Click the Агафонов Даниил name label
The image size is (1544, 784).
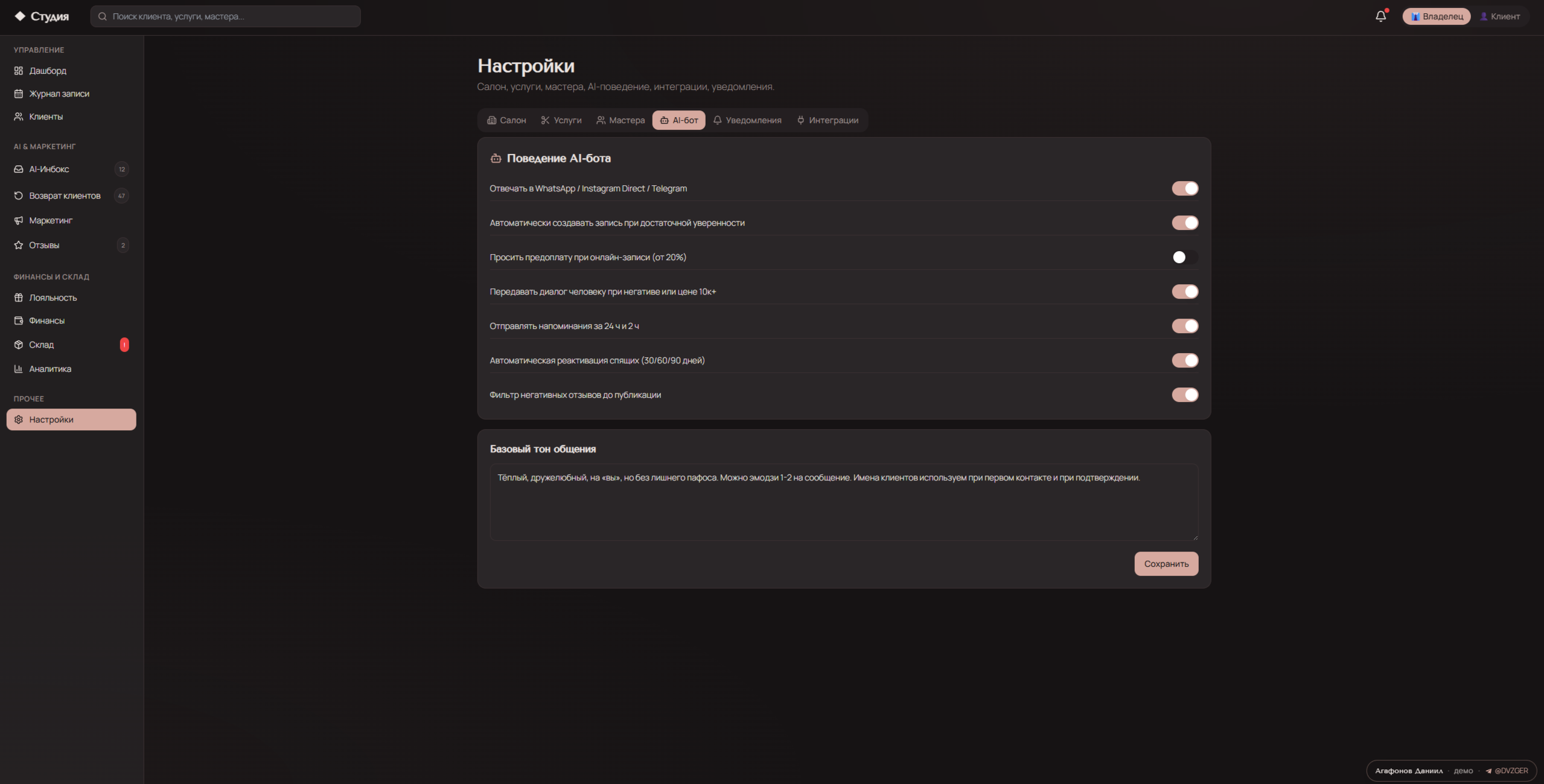point(1409,771)
